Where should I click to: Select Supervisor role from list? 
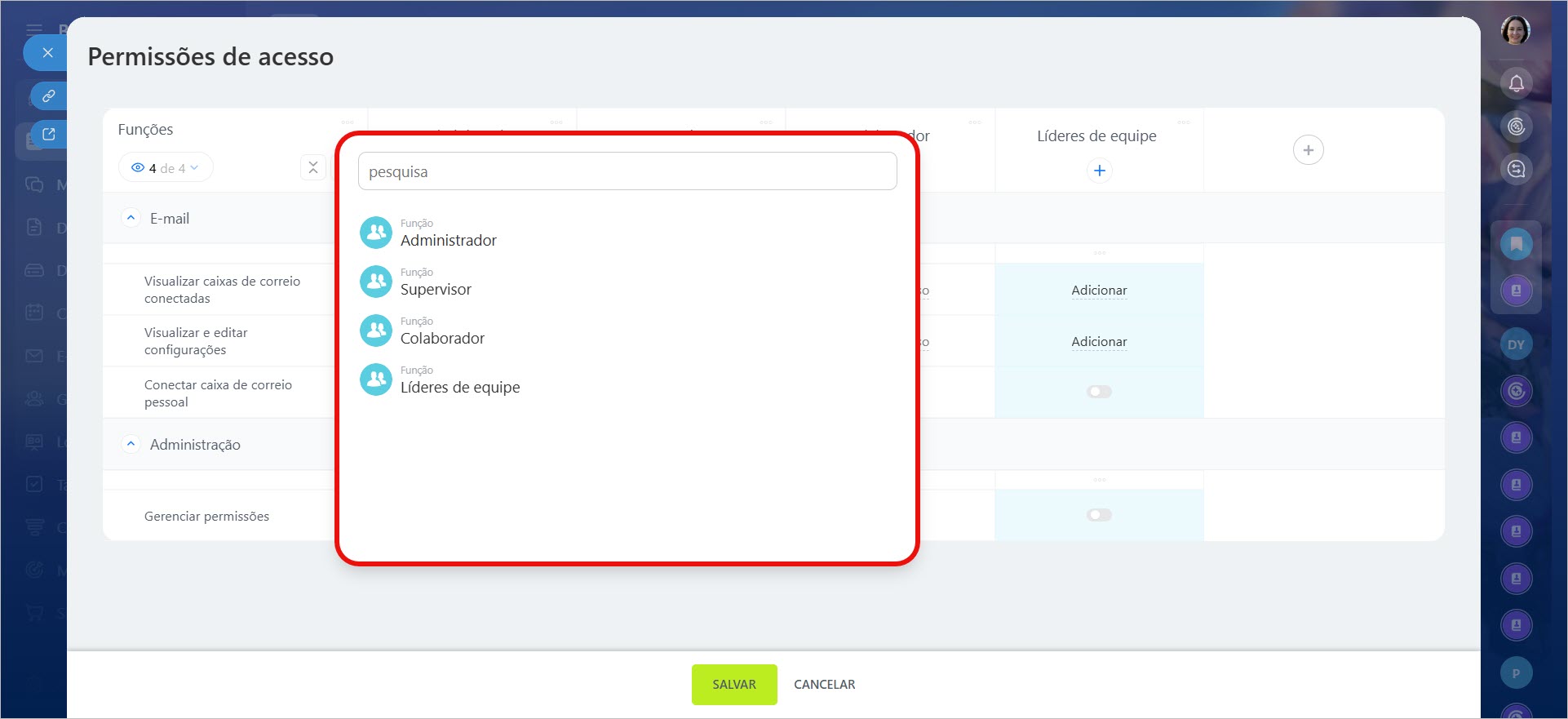(x=436, y=289)
